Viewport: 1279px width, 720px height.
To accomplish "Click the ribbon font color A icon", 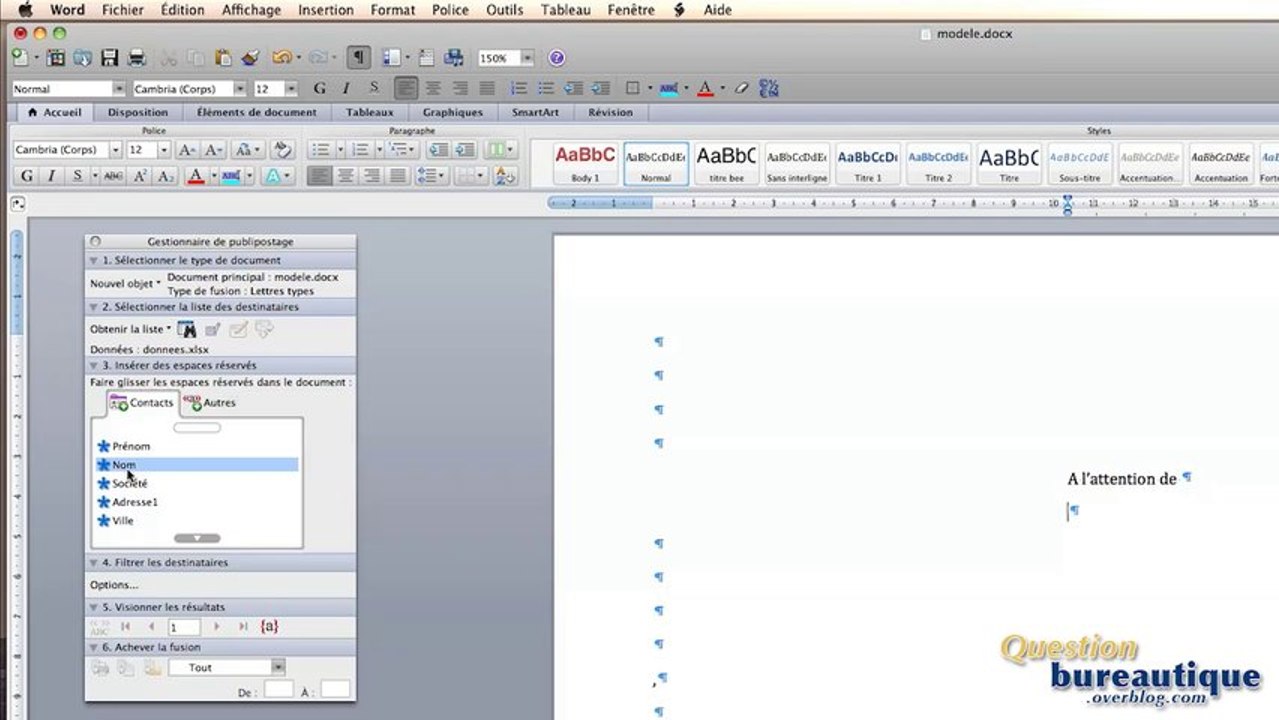I will click(x=196, y=176).
